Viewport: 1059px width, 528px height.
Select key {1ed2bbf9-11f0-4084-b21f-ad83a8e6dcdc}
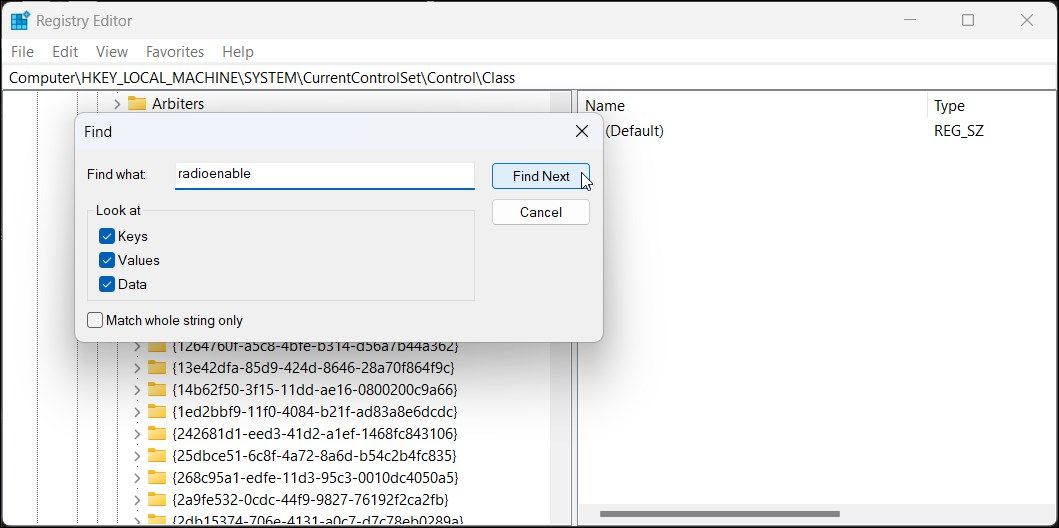tap(315, 411)
